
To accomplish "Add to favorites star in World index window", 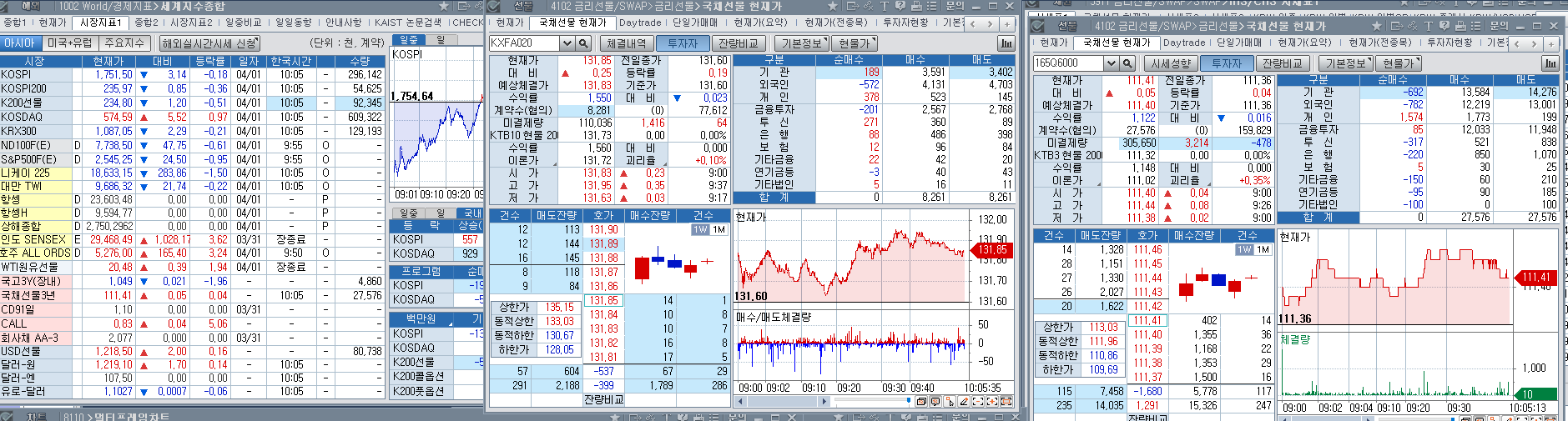I will coord(444,6).
